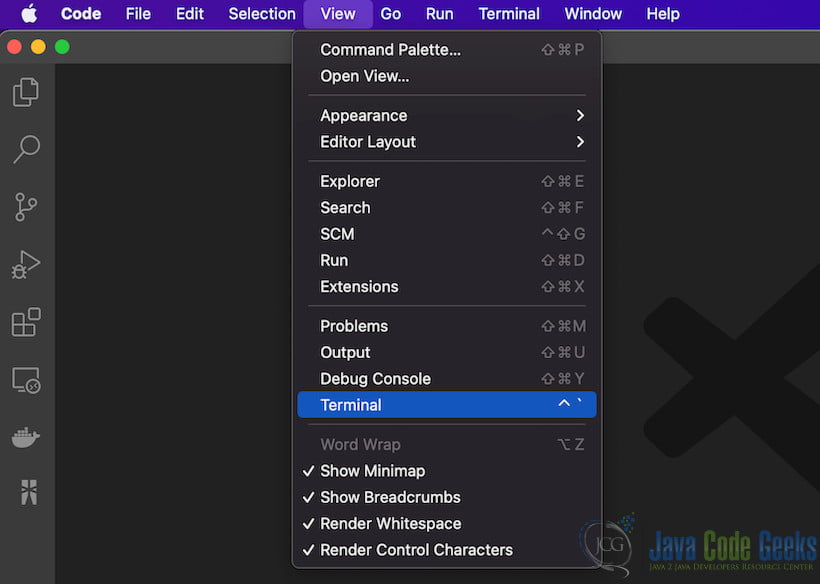Open Extensions blocks icon in activity bar

26,322
